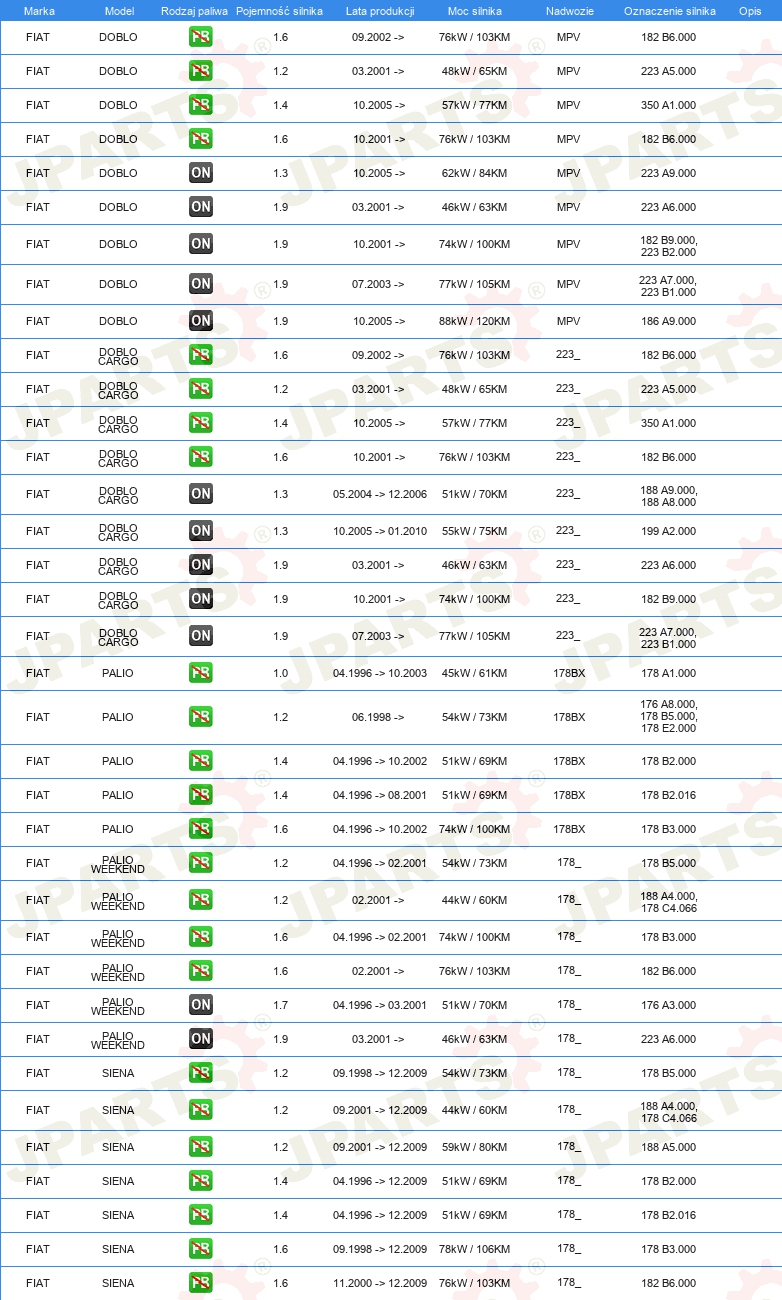
Task: Click petrol icon in SIENA 11.2000 row
Action: click(201, 1283)
